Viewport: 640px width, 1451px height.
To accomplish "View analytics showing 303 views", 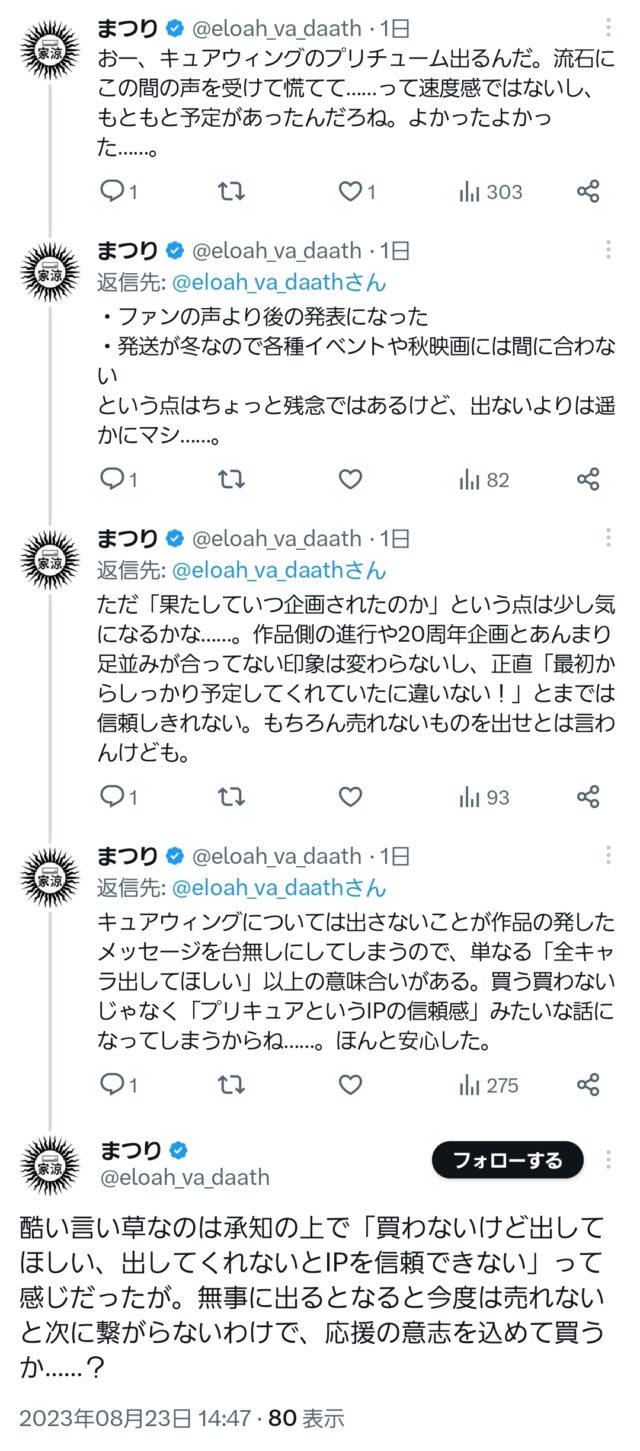I will click(490, 192).
